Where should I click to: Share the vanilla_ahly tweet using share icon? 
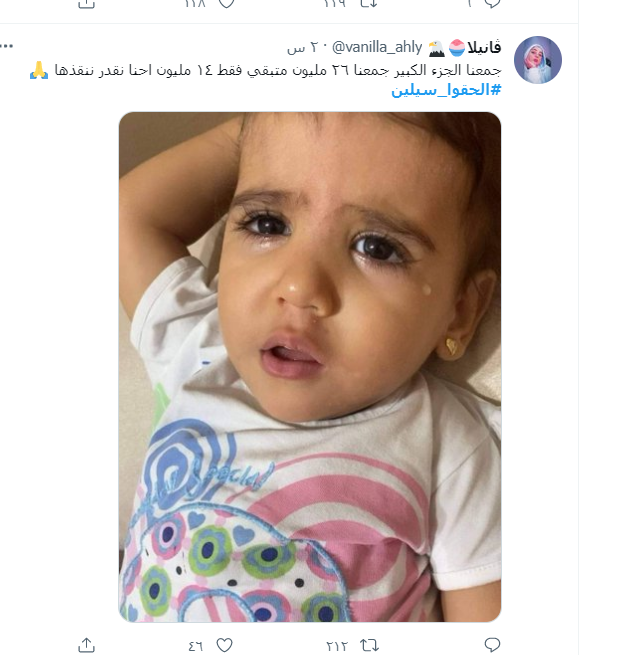pyautogui.click(x=86, y=645)
